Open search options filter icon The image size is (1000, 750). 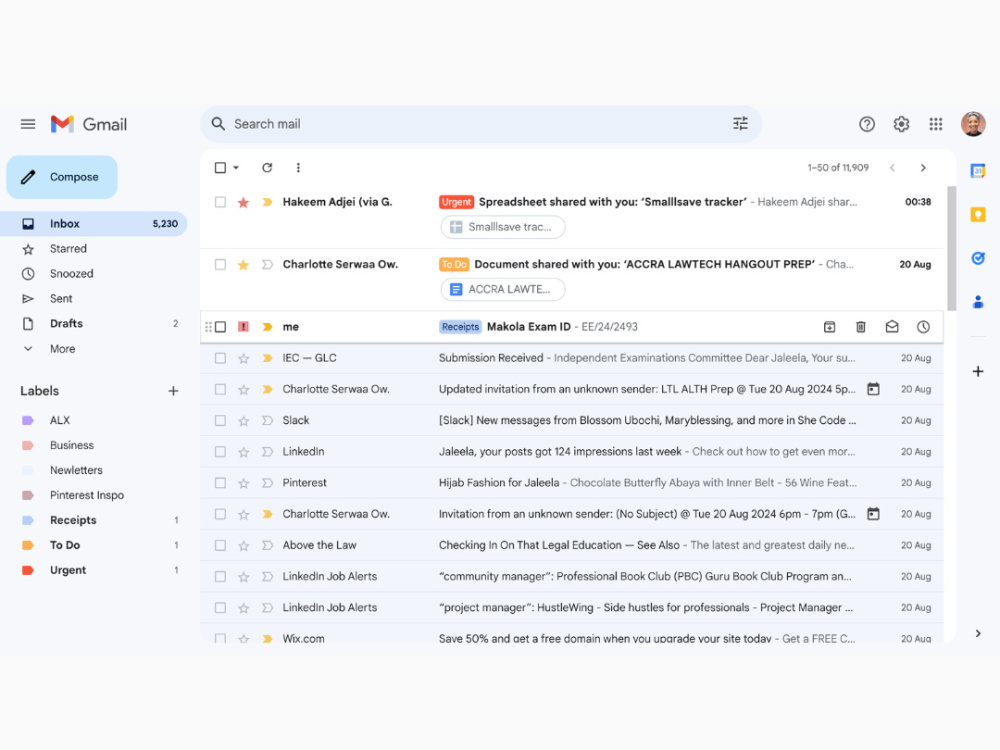point(740,124)
